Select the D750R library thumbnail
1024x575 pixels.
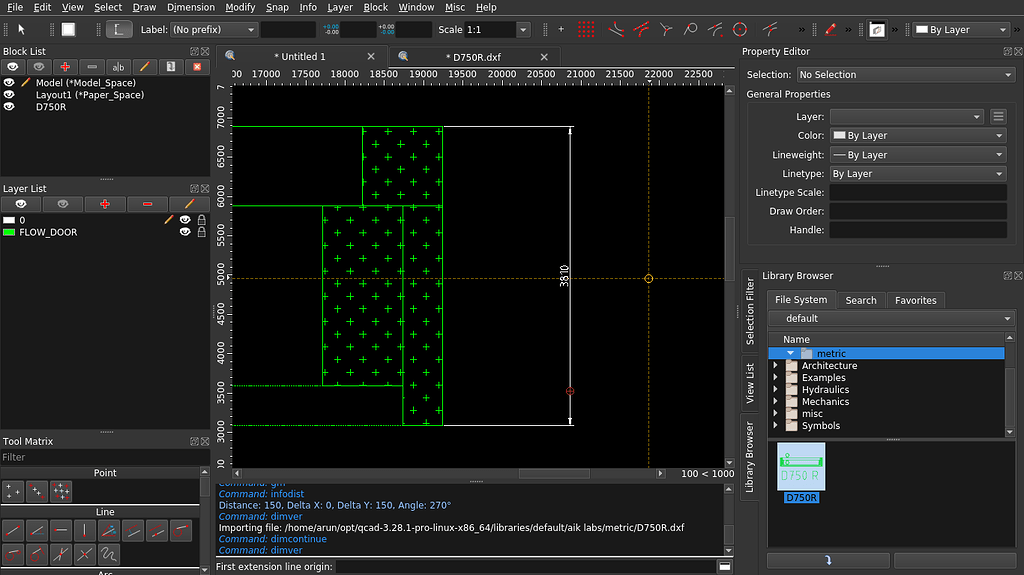click(x=801, y=473)
